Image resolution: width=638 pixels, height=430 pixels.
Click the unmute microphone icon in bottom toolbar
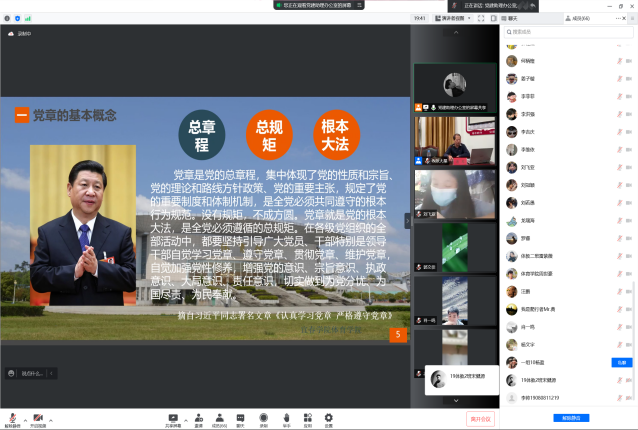11,417
